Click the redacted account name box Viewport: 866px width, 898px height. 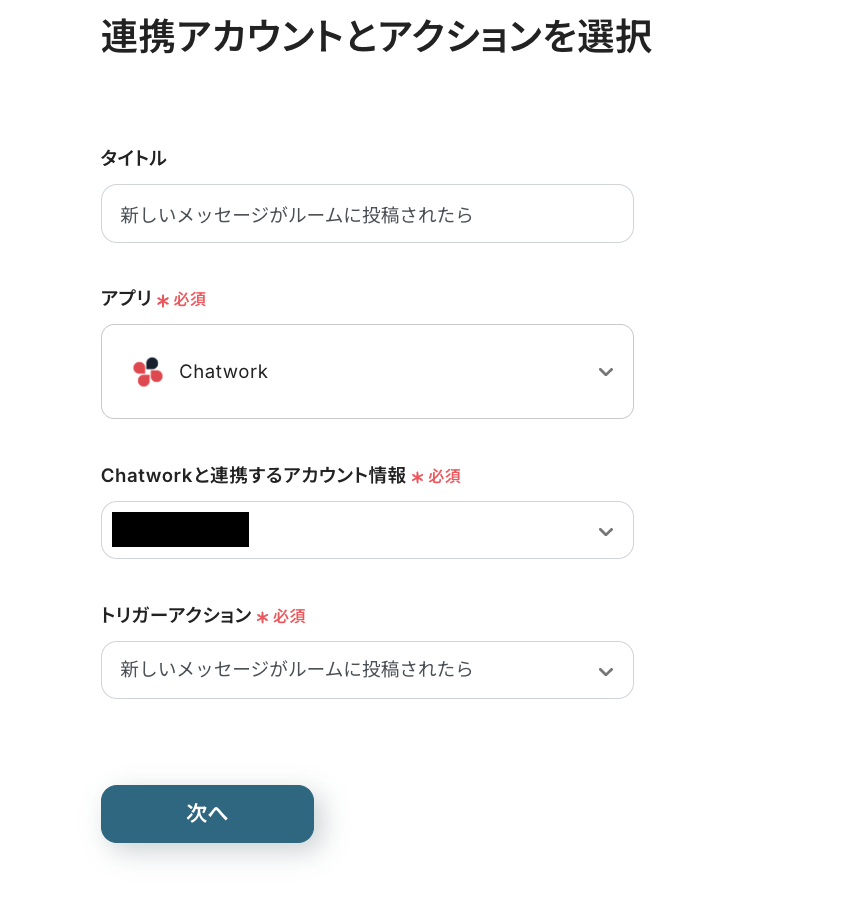click(181, 529)
